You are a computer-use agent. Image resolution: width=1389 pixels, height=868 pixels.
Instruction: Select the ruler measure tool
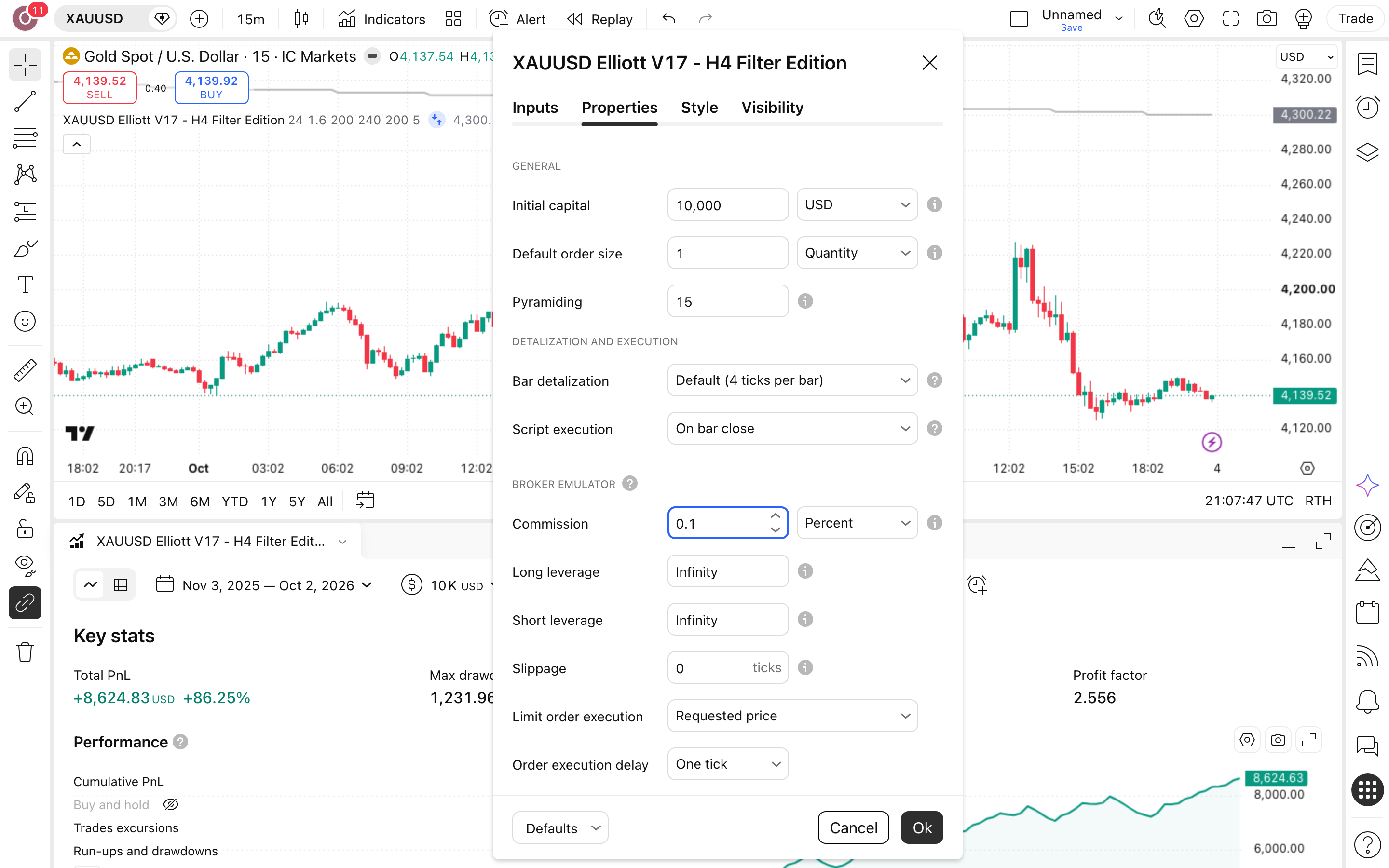pyautogui.click(x=25, y=370)
